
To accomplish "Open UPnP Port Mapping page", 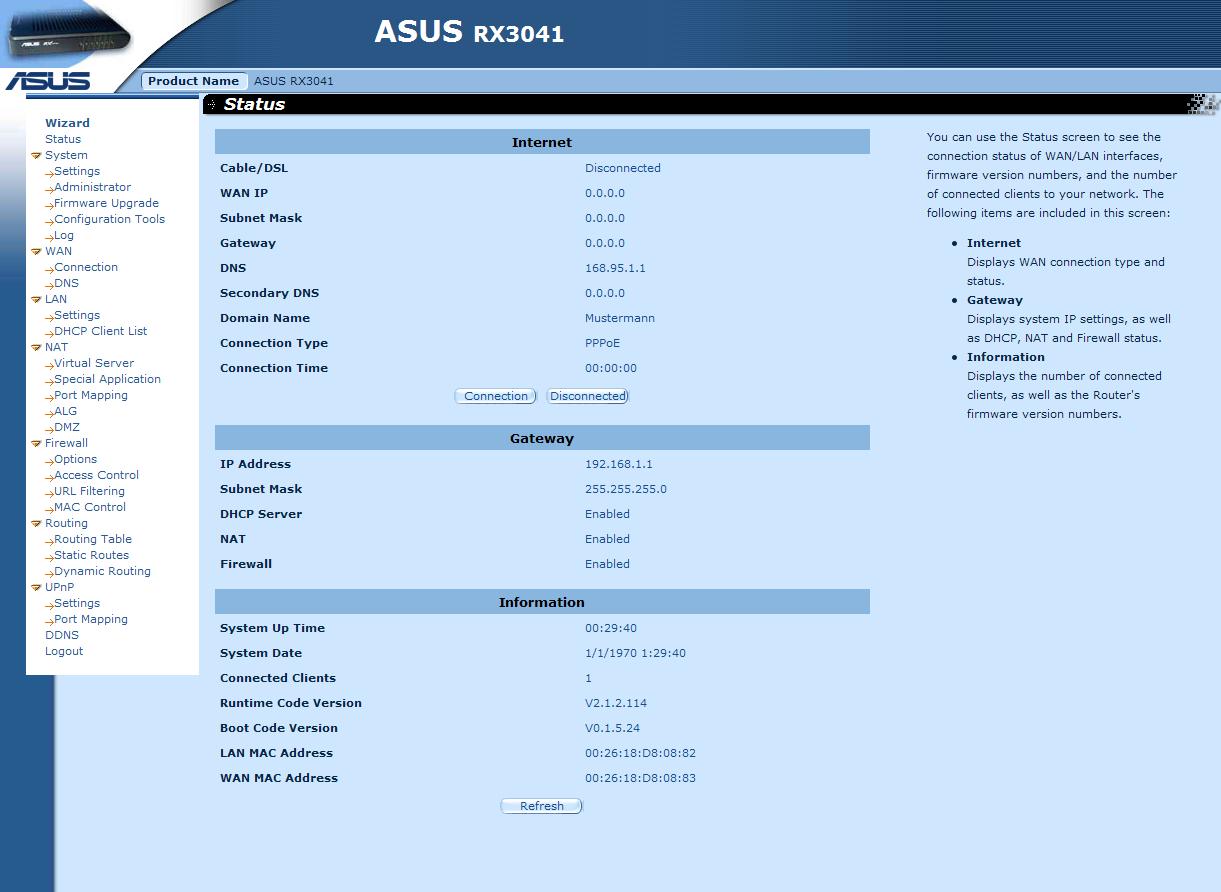I will tap(91, 619).
